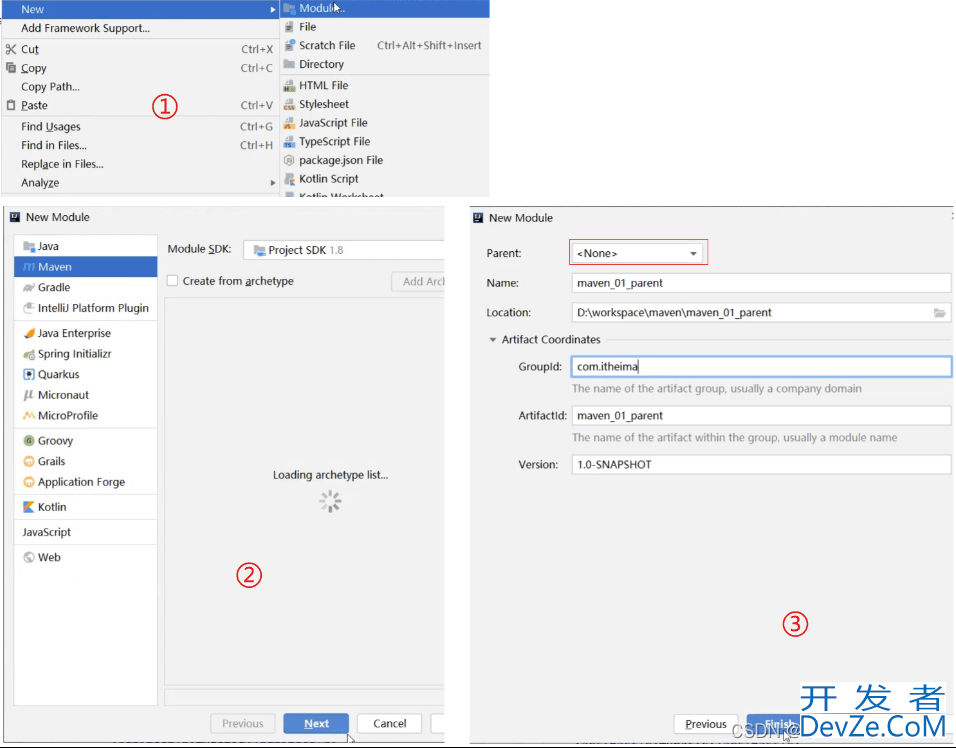
Task: Click the Add Archetype button
Action: 419,281
